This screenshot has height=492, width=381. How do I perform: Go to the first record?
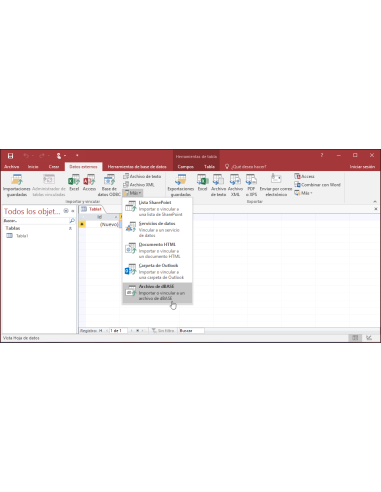point(100,331)
